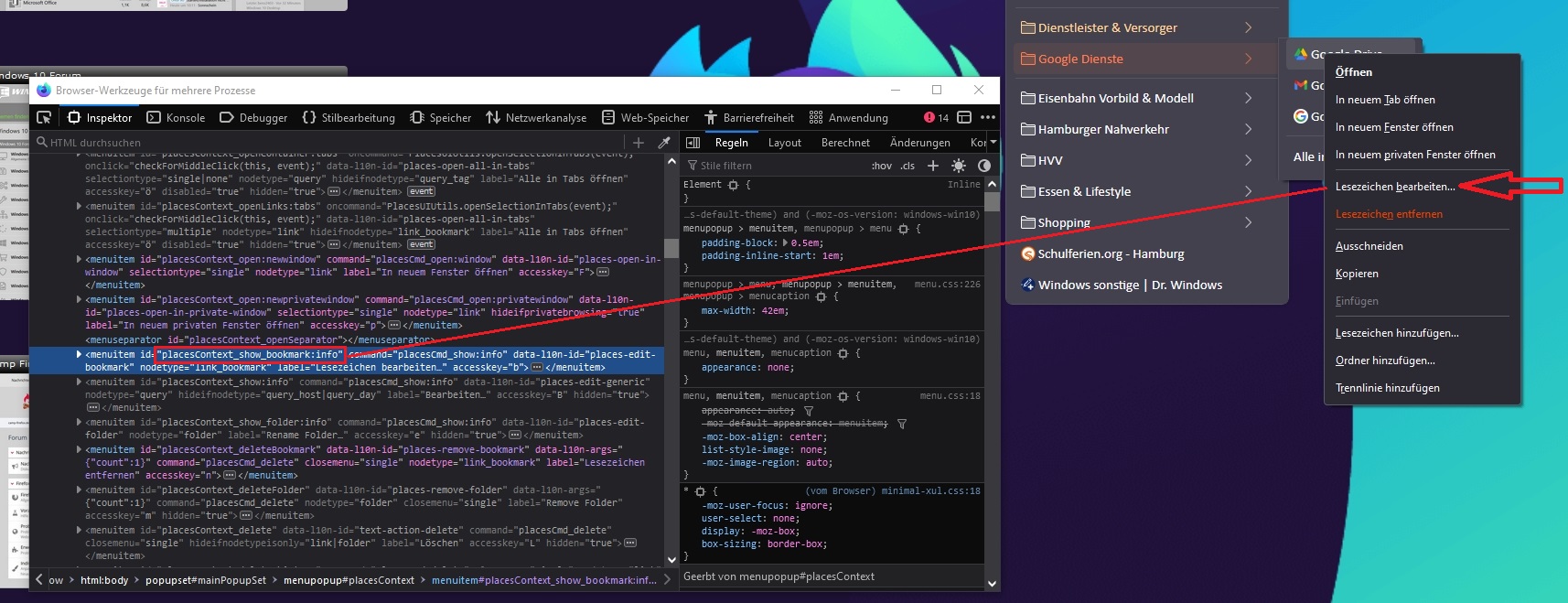Viewport: 1568px width, 603px height.
Task: Select the frame chooser icon in toolbar
Action: tap(964, 117)
